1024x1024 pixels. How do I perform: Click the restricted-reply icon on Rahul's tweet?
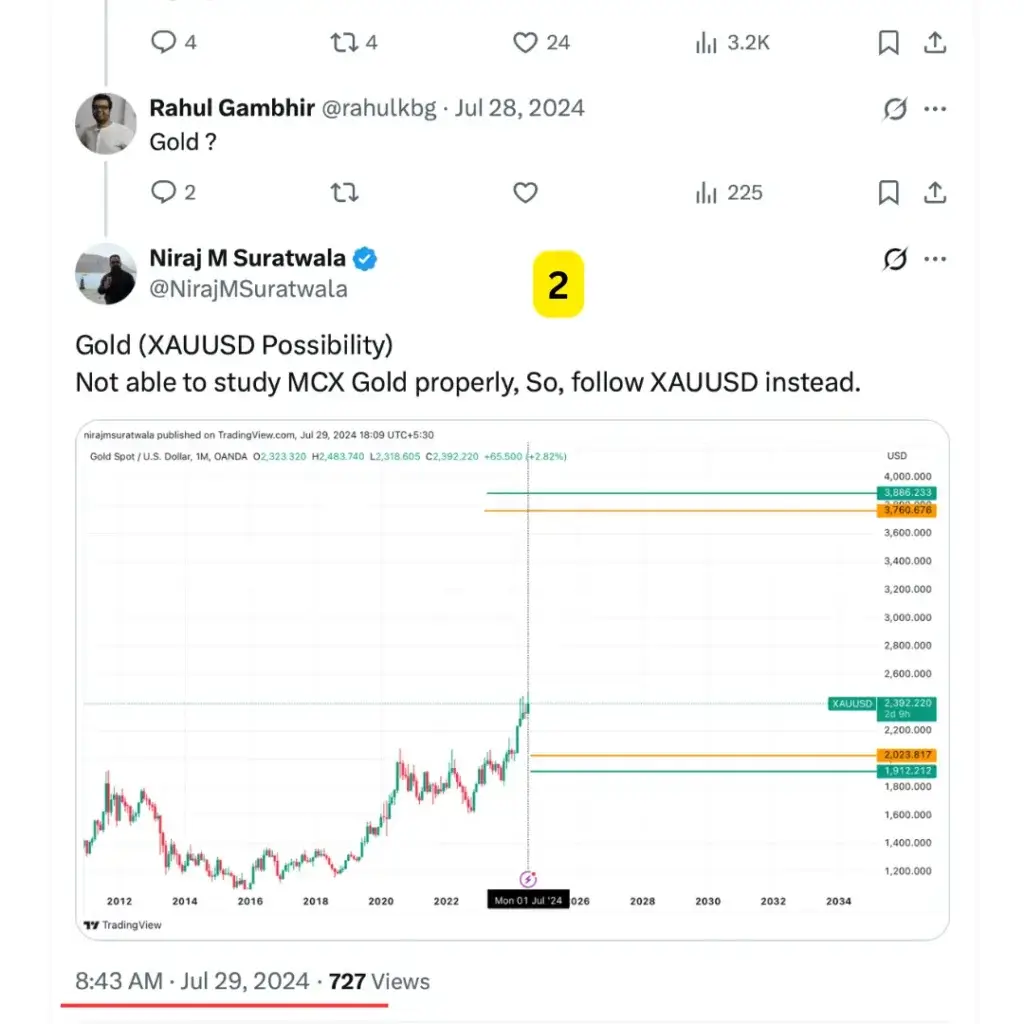pos(893,108)
